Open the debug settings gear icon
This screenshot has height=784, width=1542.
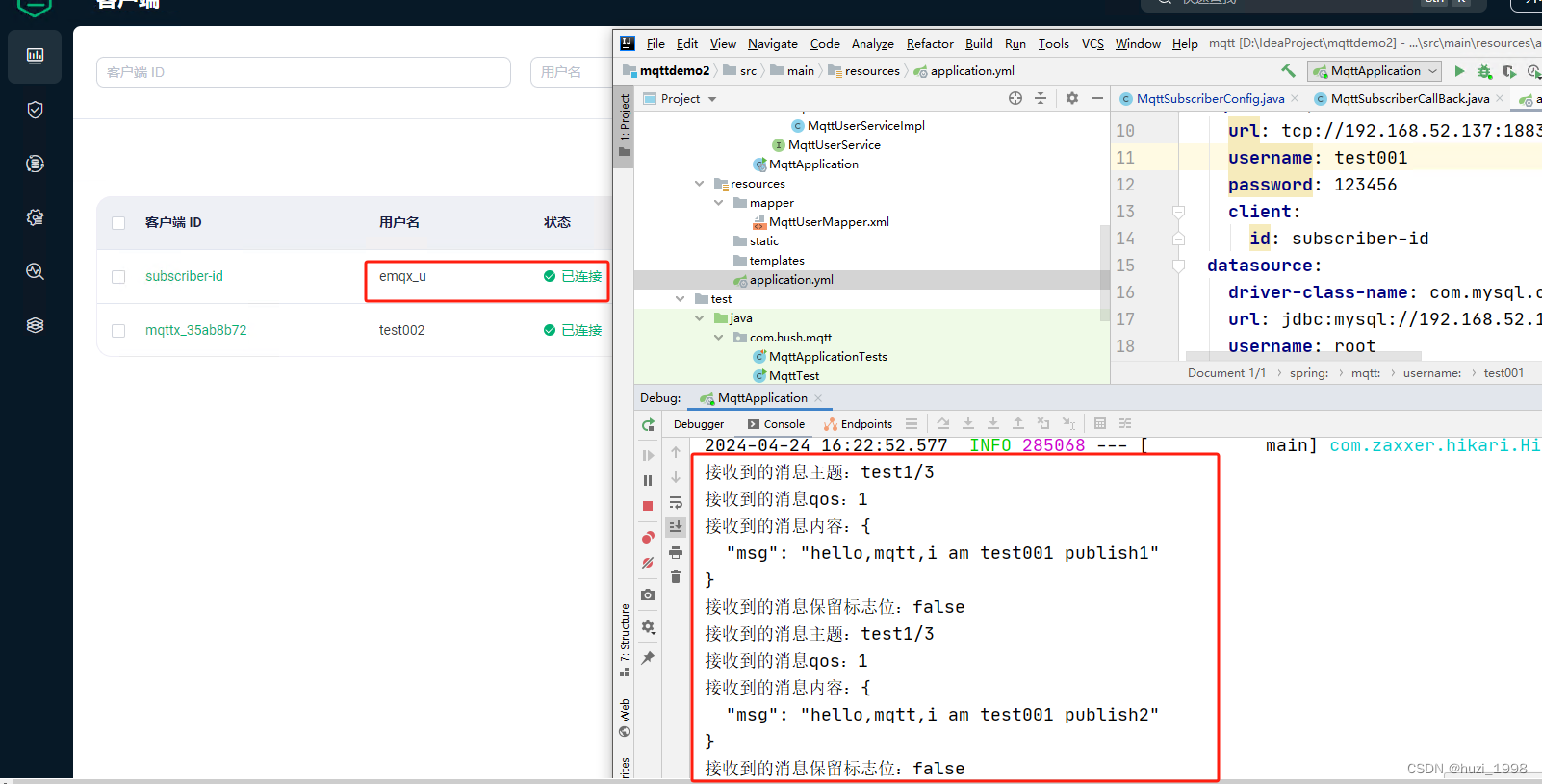pyautogui.click(x=648, y=626)
